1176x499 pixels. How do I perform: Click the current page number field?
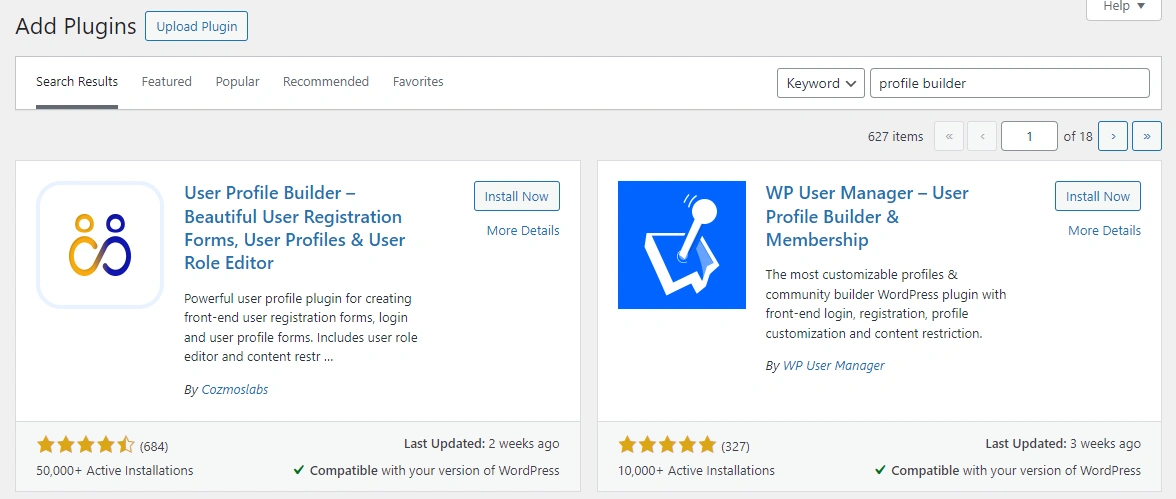(1028, 136)
